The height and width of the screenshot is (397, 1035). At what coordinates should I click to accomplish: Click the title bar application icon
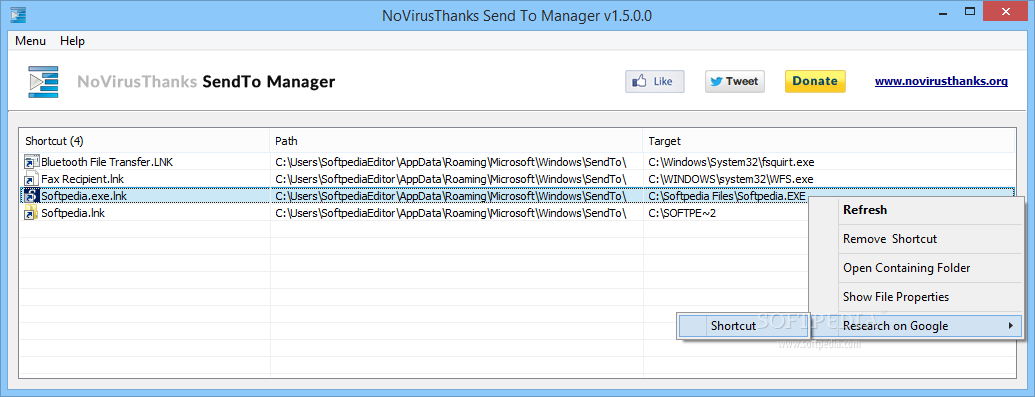pyautogui.click(x=18, y=15)
